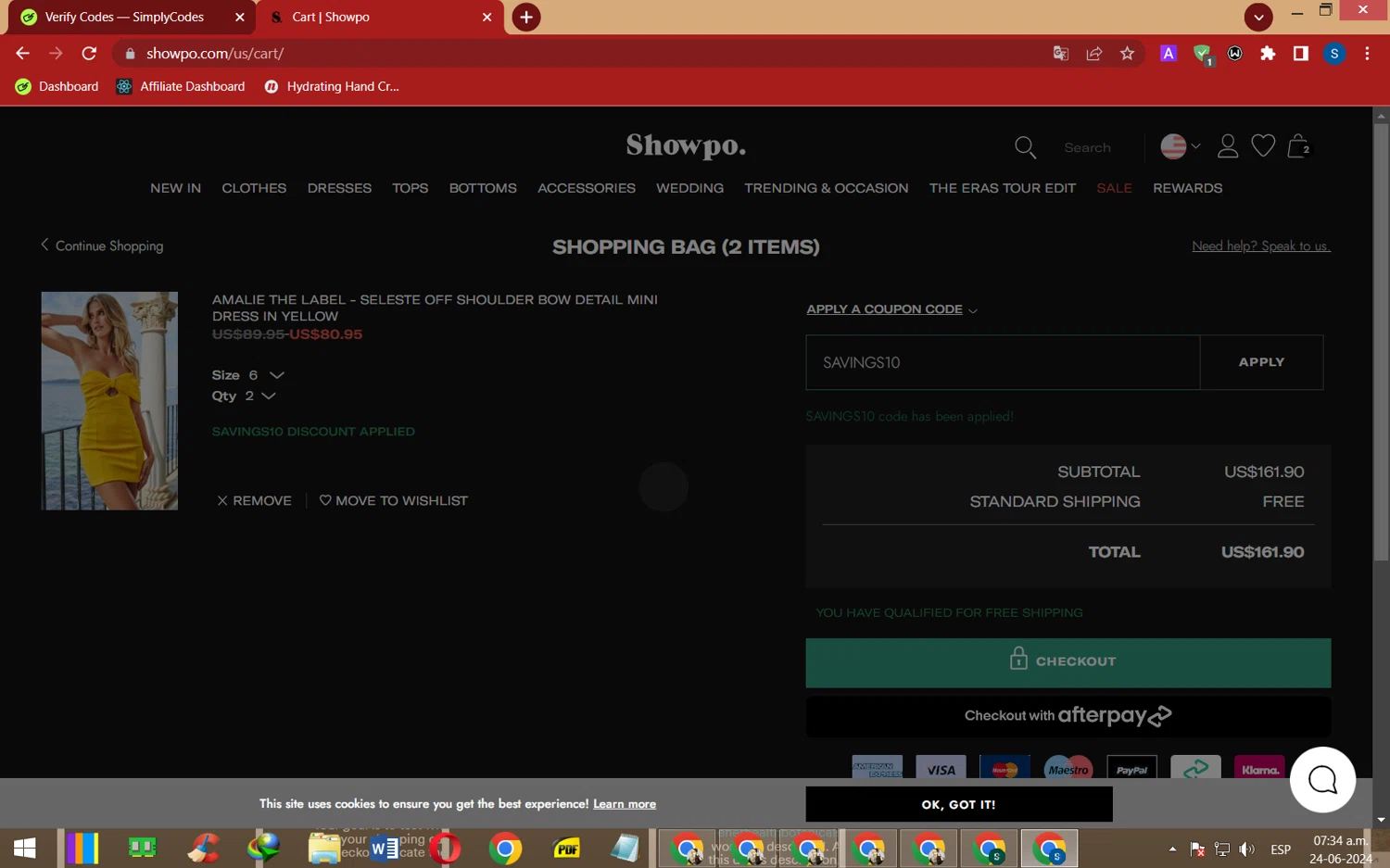
Task: Click the green CHECKOUT button
Action: (1068, 662)
